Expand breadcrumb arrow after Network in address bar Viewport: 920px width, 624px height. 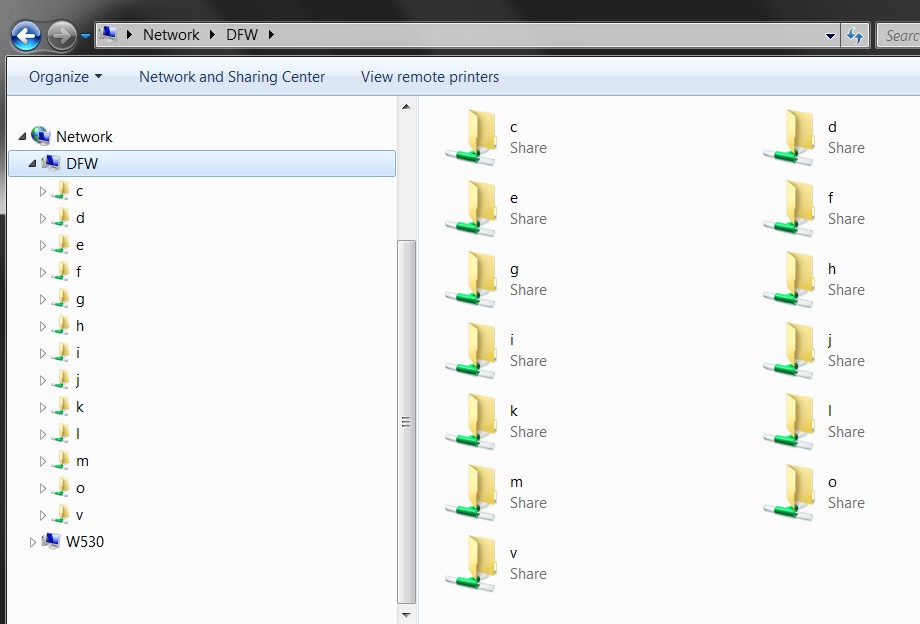212,35
